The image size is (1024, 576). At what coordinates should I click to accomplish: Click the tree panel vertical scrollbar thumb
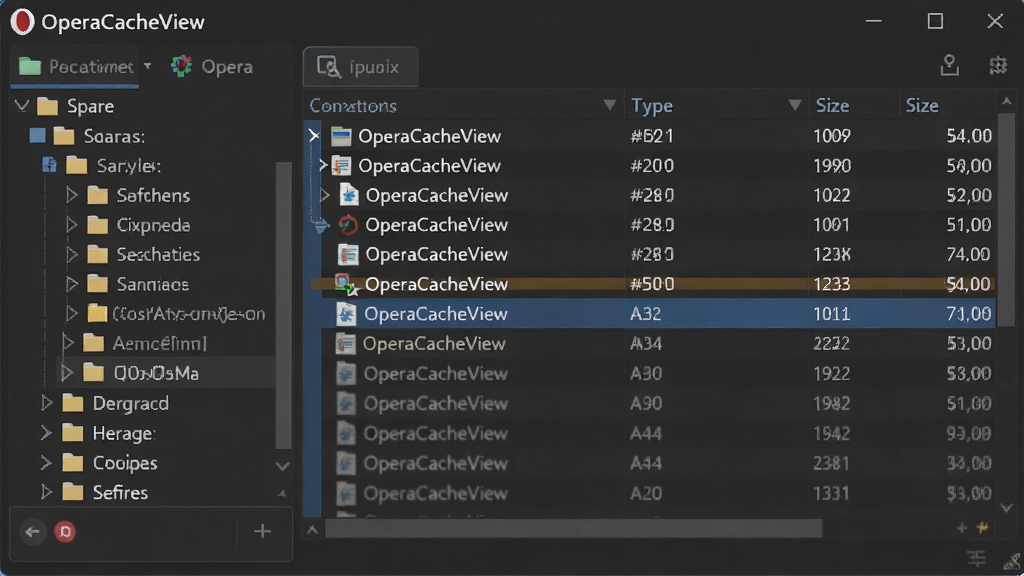[283, 305]
